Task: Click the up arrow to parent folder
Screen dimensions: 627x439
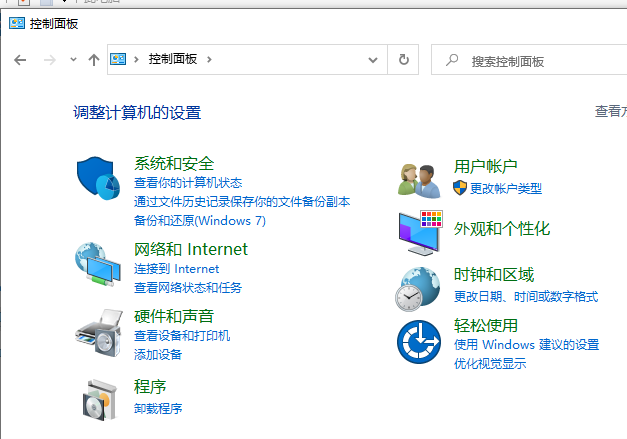Action: [x=94, y=60]
